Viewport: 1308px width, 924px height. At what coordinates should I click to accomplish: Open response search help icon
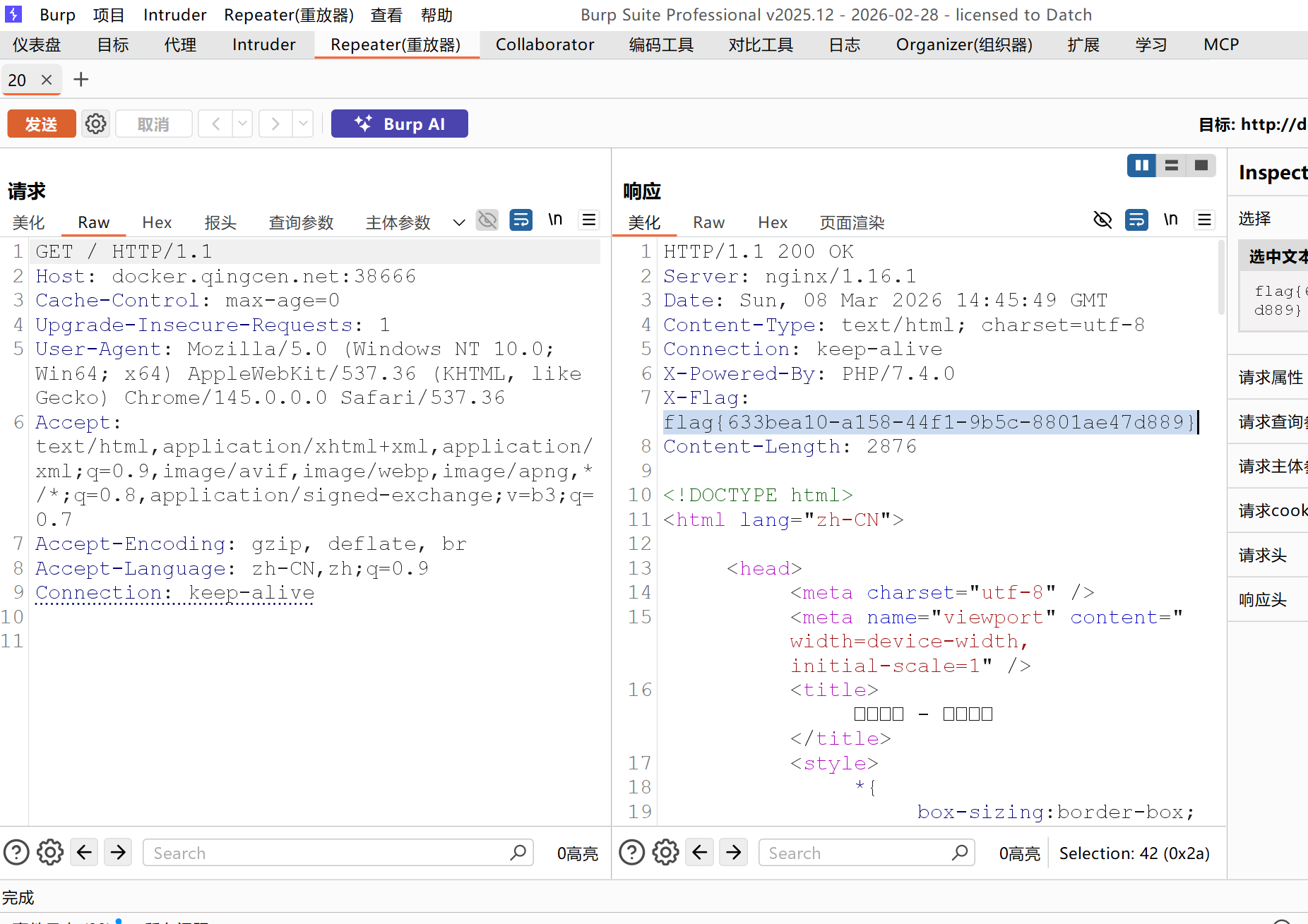point(632,853)
